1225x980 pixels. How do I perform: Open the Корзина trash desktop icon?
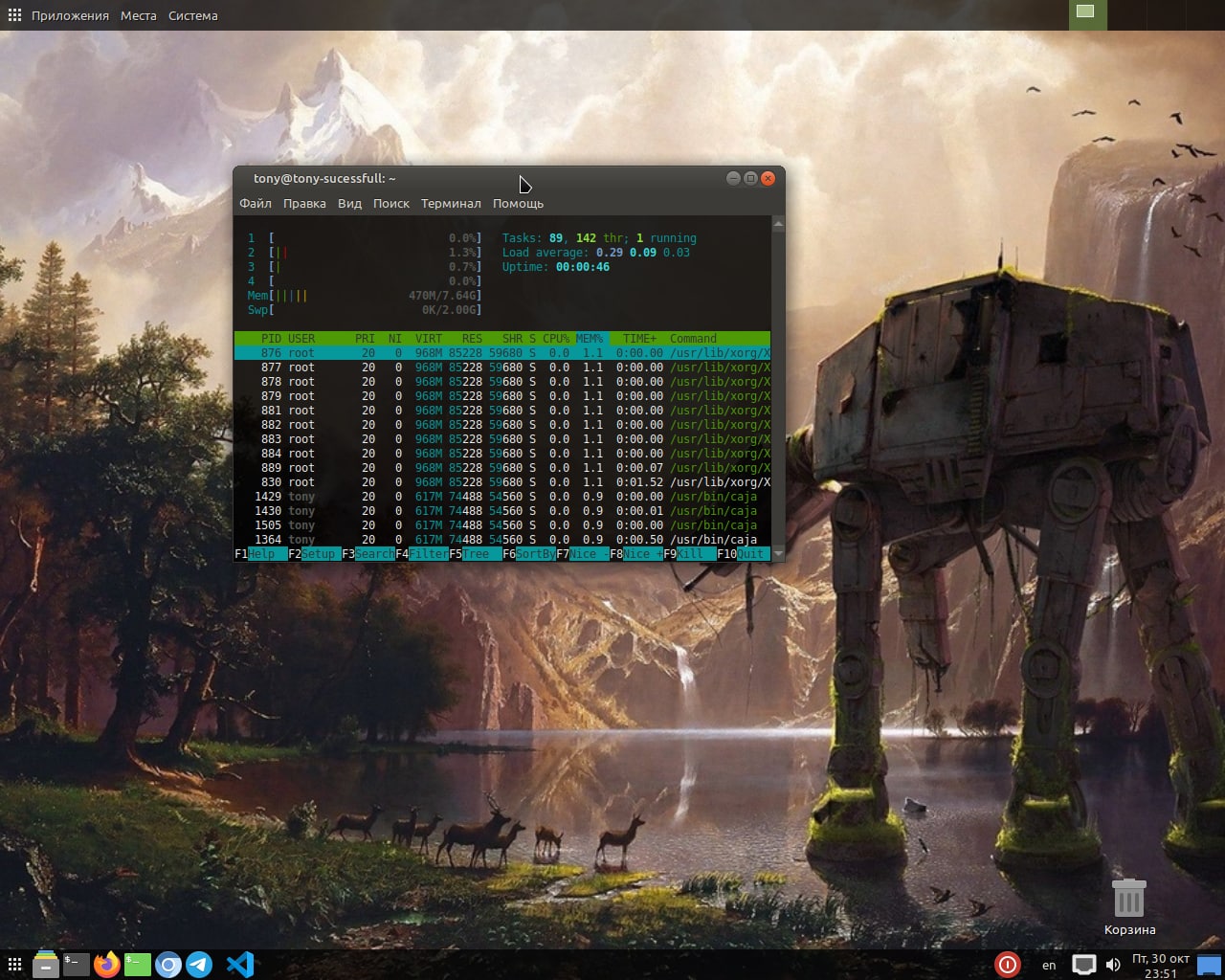click(1129, 907)
